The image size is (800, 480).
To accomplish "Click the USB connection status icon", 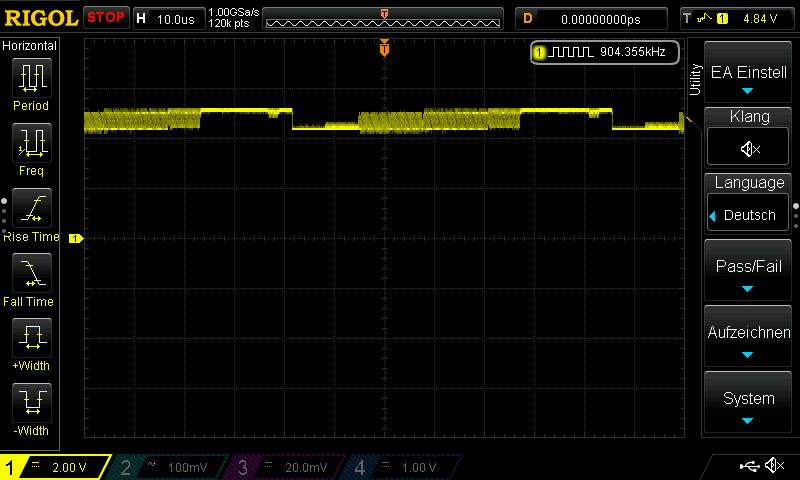I will coord(749,466).
